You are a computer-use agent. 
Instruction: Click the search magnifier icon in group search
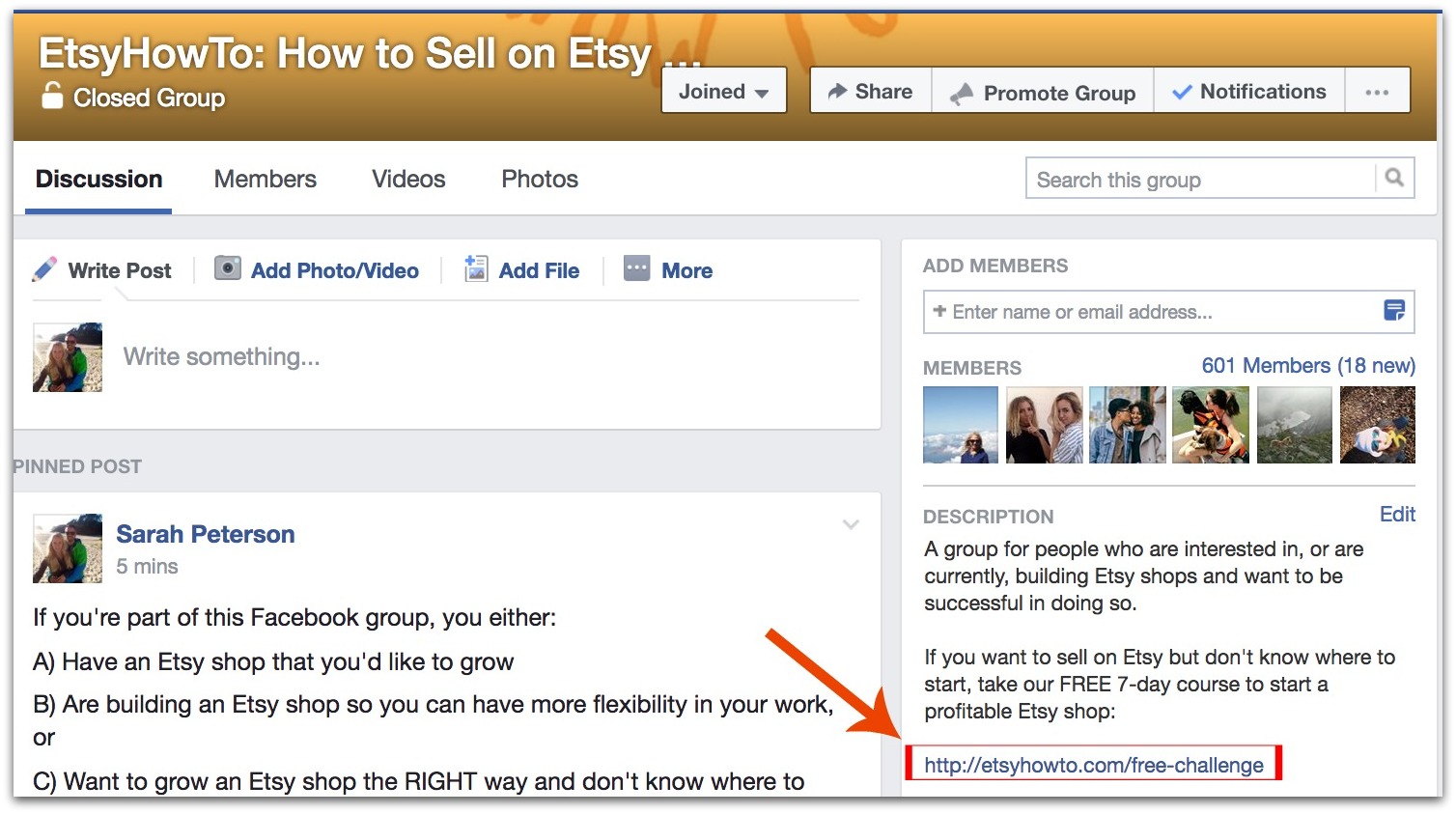(x=1394, y=178)
